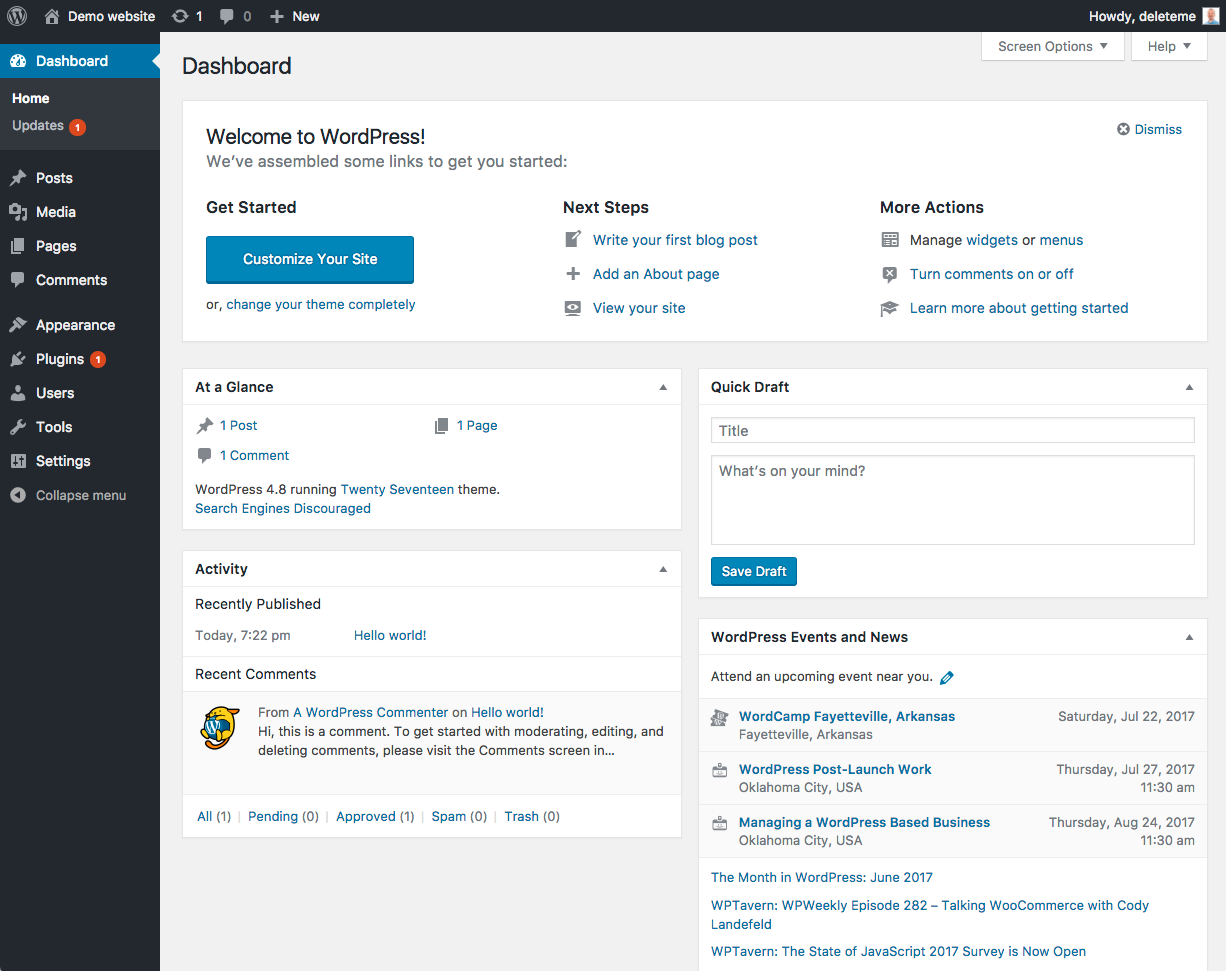Dismiss the Welcome to WordPress panel
Image resolution: width=1226 pixels, height=971 pixels.
pyautogui.click(x=1149, y=129)
